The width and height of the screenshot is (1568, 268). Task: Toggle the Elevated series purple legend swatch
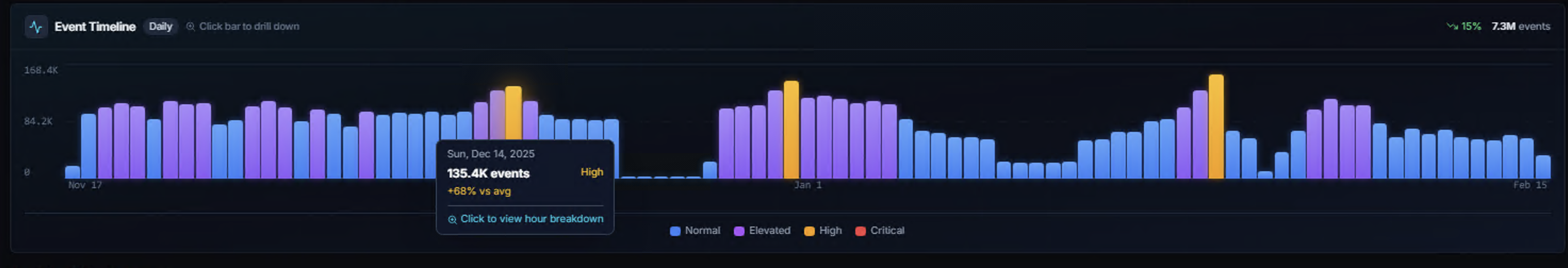pos(739,231)
